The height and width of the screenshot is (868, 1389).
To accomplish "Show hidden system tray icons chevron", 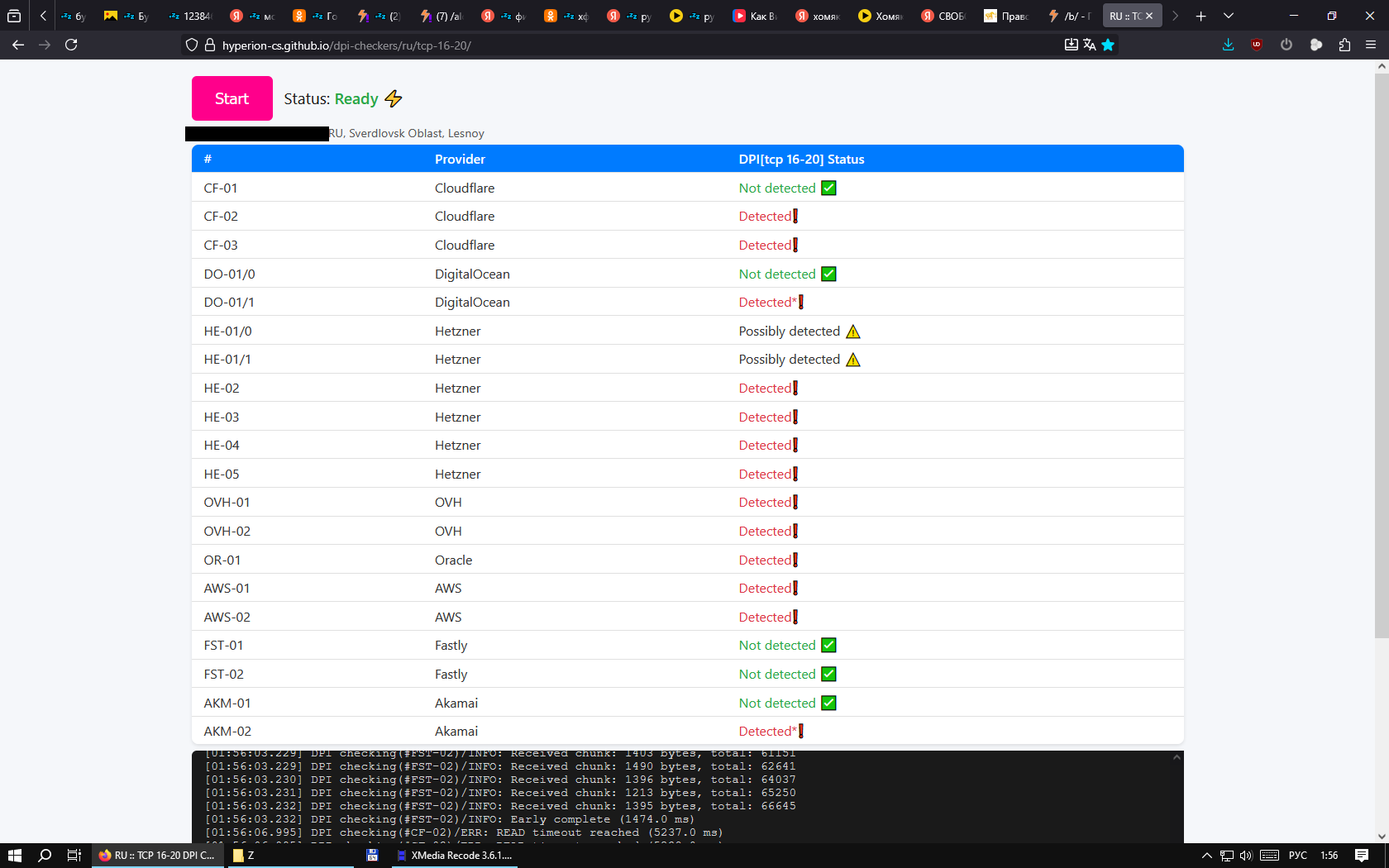I will coord(1206,856).
